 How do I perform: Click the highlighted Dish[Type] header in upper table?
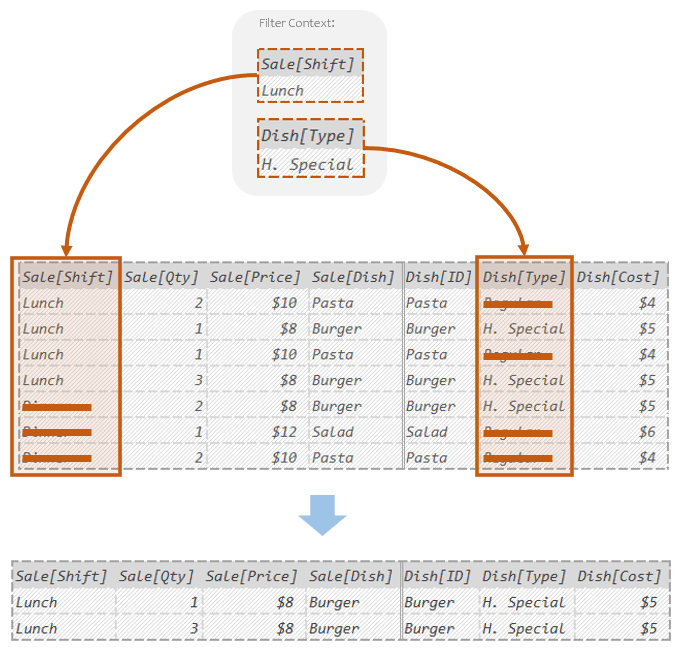524,277
